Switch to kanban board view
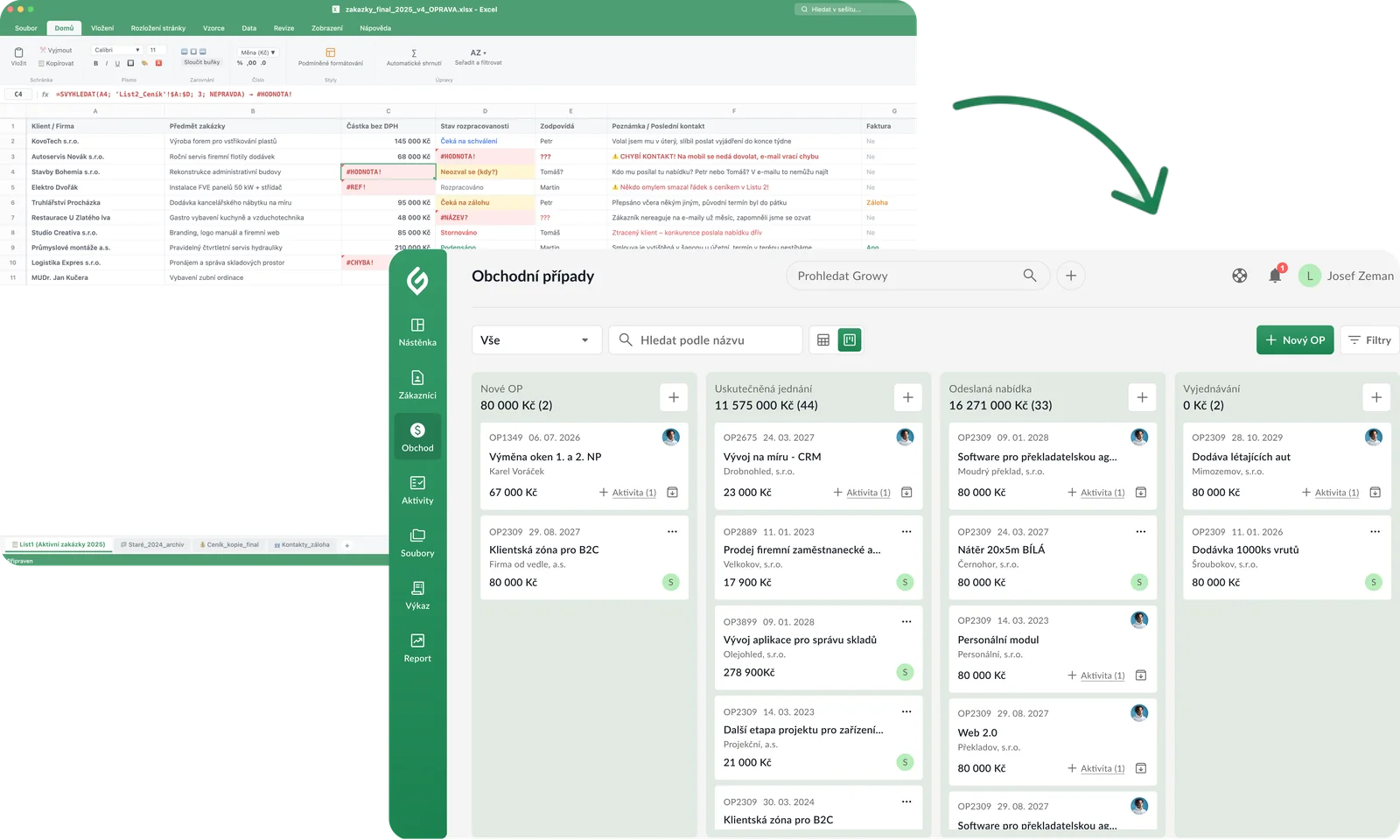Image resolution: width=1400 pixels, height=840 pixels. (849, 339)
